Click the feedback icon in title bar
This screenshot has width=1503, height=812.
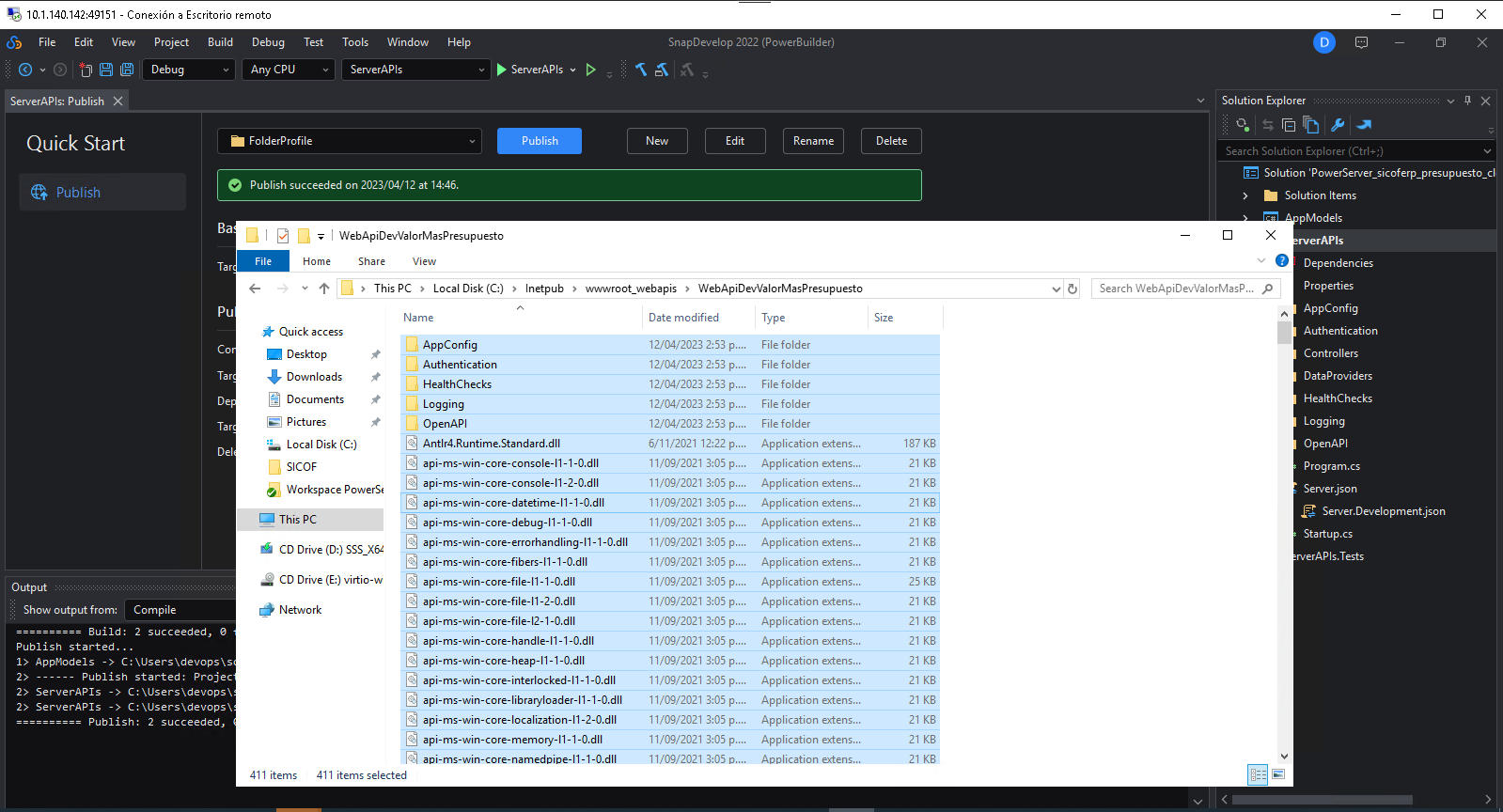1361,42
